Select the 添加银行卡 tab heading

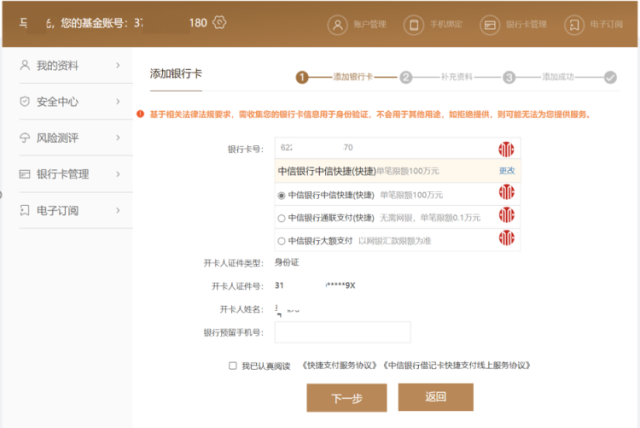pos(176,74)
